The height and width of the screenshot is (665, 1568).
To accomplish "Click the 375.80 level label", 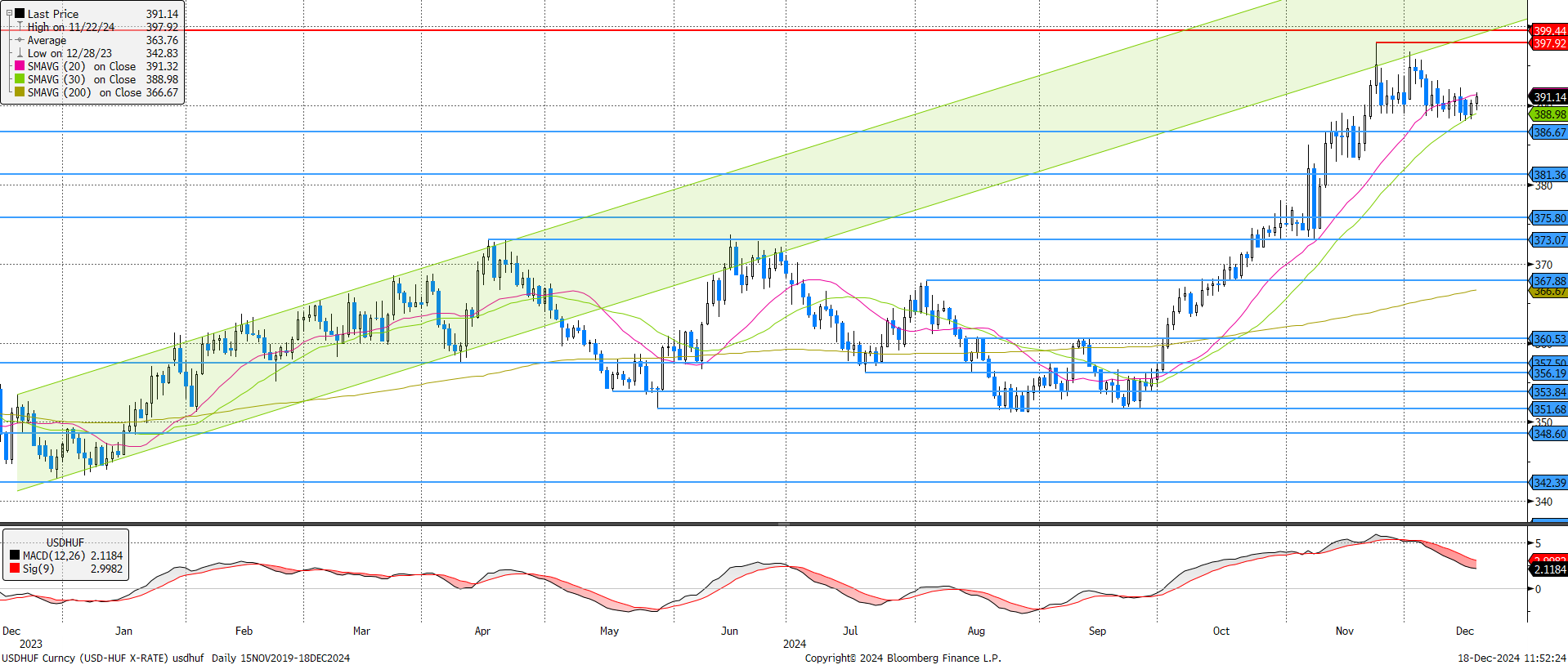I will (x=1549, y=218).
